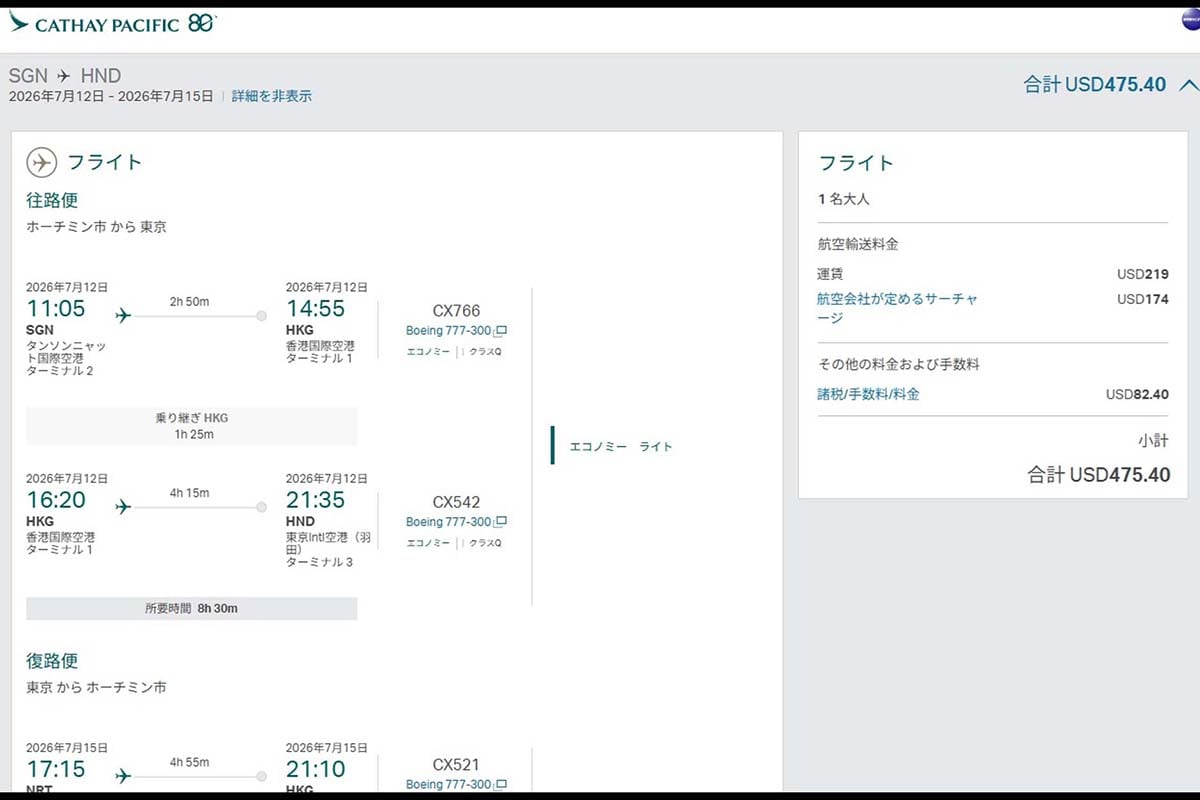Click the 小計 label

pos(1154,441)
